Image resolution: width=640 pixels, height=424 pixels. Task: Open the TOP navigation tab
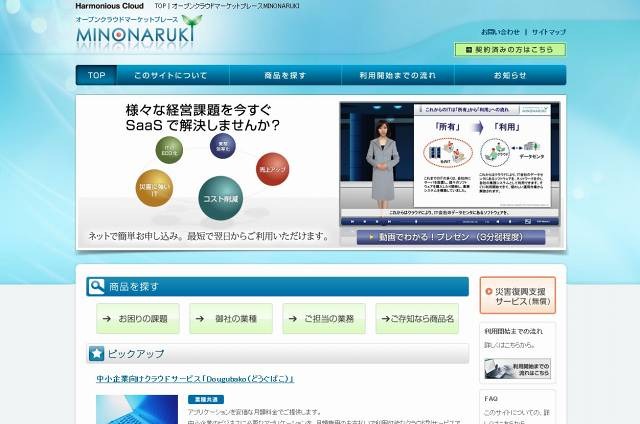point(96,75)
